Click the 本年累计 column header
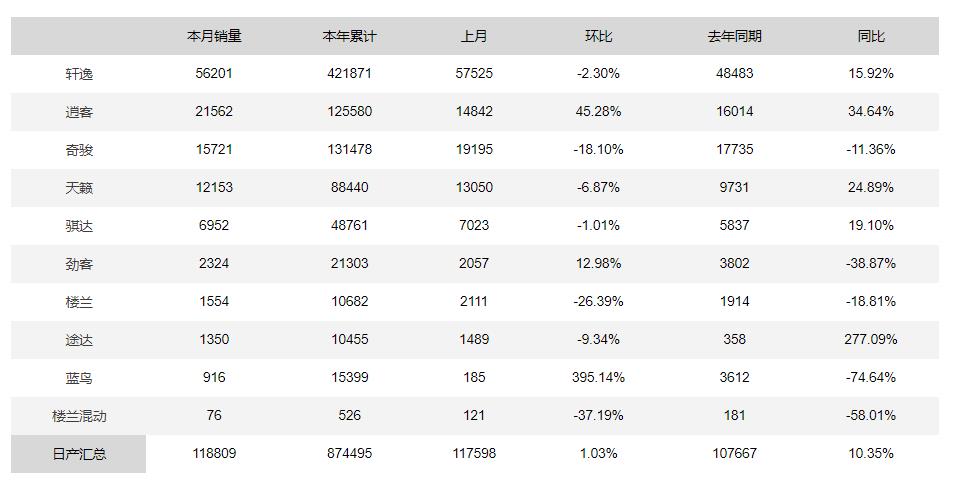Viewport: 953px width, 485px height. (x=349, y=36)
